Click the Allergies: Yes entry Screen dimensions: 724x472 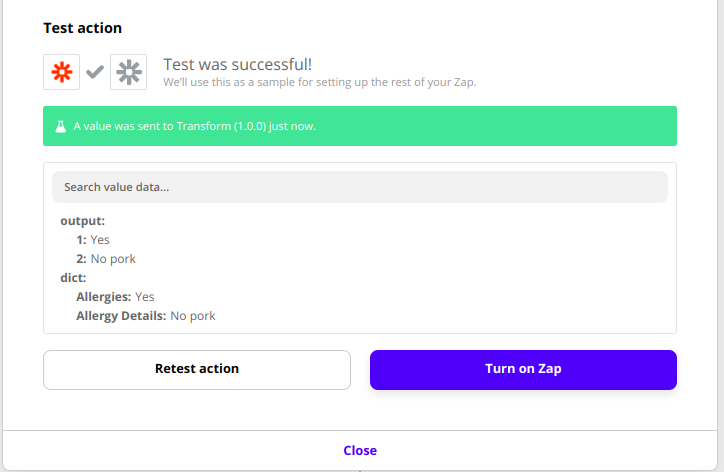115,297
